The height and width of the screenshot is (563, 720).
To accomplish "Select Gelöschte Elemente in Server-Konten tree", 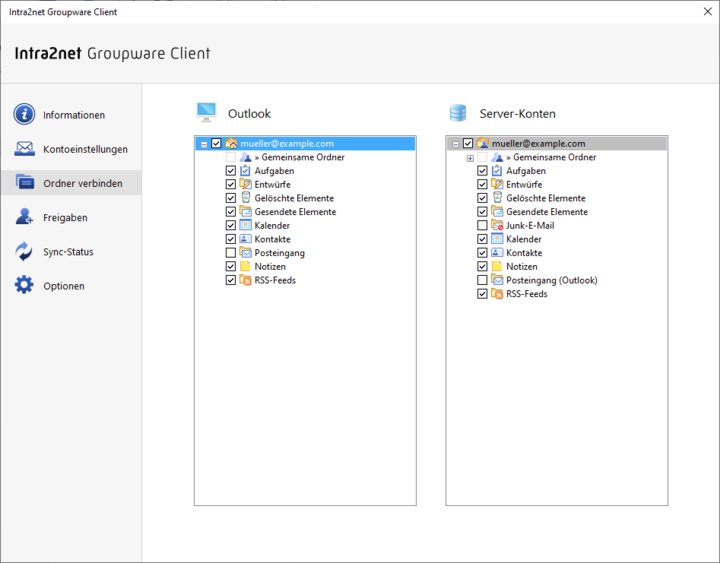I will click(546, 198).
